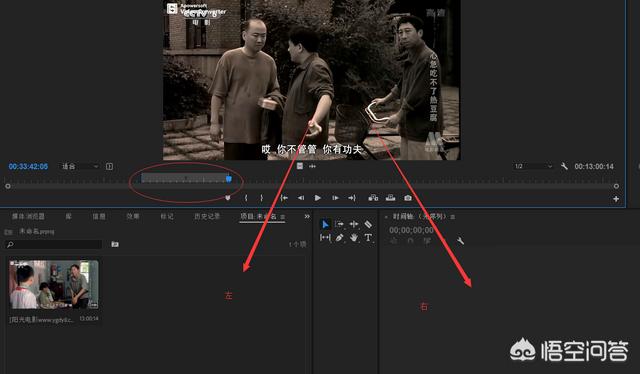Open the 适合 zoom level dropdown
The width and height of the screenshot is (640, 374).
[x=80, y=166]
